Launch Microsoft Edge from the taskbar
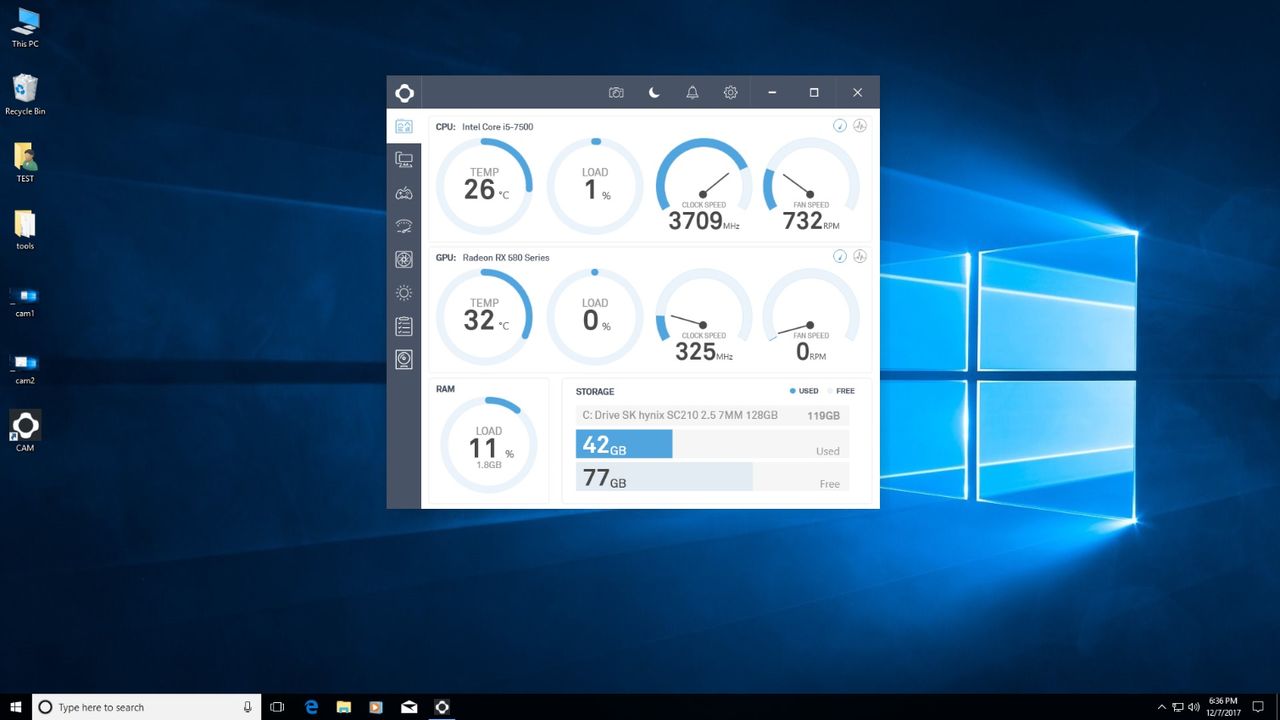This screenshot has height=720, width=1280. tap(311, 707)
